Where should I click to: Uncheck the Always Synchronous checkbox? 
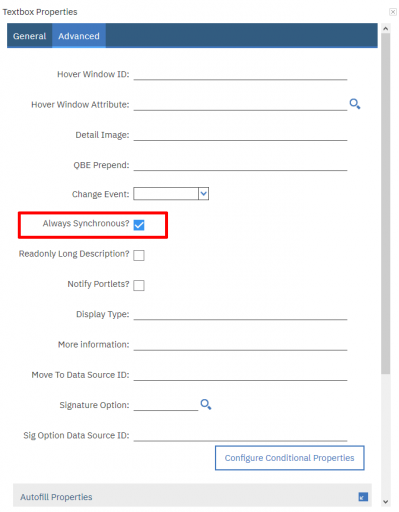click(139, 225)
